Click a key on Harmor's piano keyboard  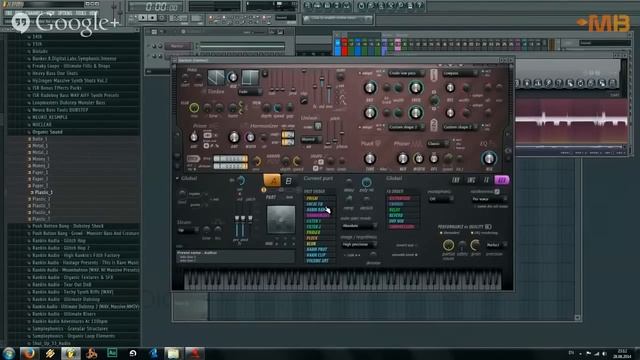click(343, 281)
